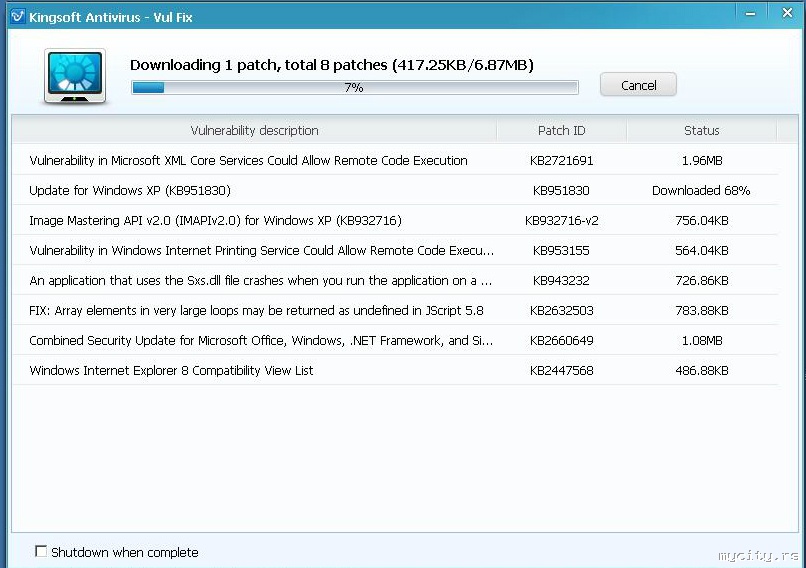Screen dimensions: 806x568
Task: Select FIX: Array elements JScript 5.8 row
Action: (395, 310)
